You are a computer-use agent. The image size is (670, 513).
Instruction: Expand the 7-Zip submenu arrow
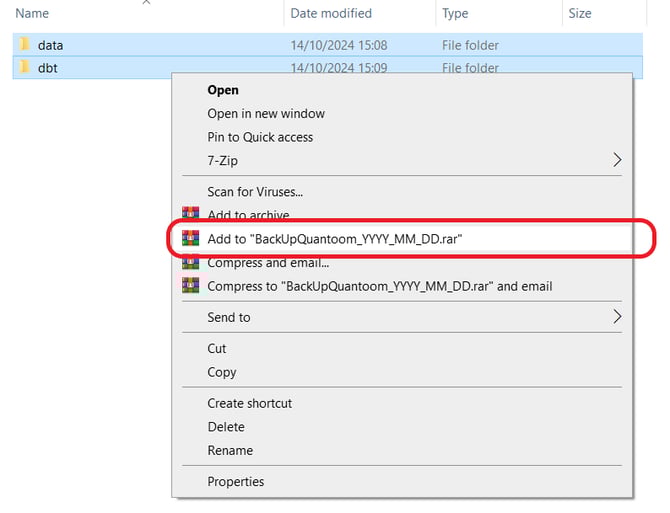pos(616,160)
